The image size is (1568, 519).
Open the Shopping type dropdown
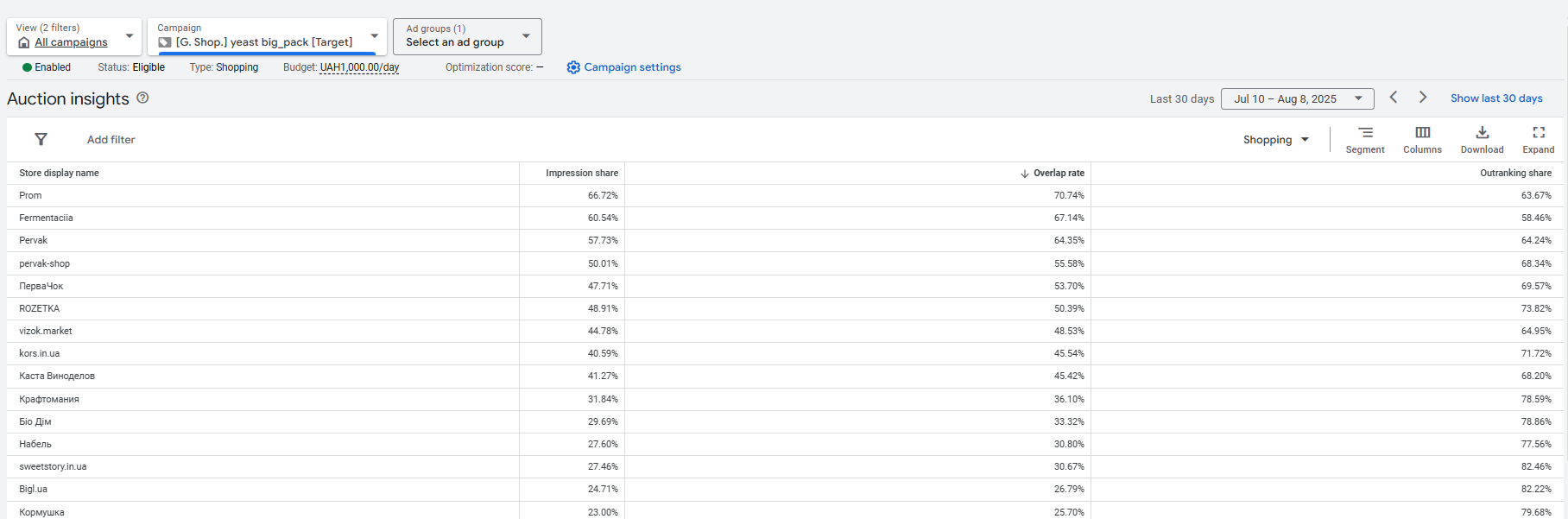(x=1275, y=140)
